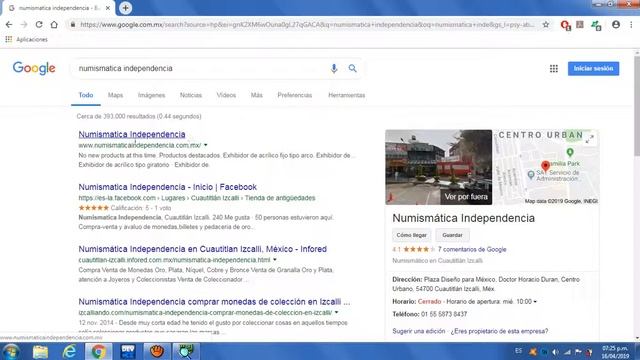Image resolution: width=640 pixels, height=360 pixels.
Task: Click the ES language indicator
Action: coord(518,351)
